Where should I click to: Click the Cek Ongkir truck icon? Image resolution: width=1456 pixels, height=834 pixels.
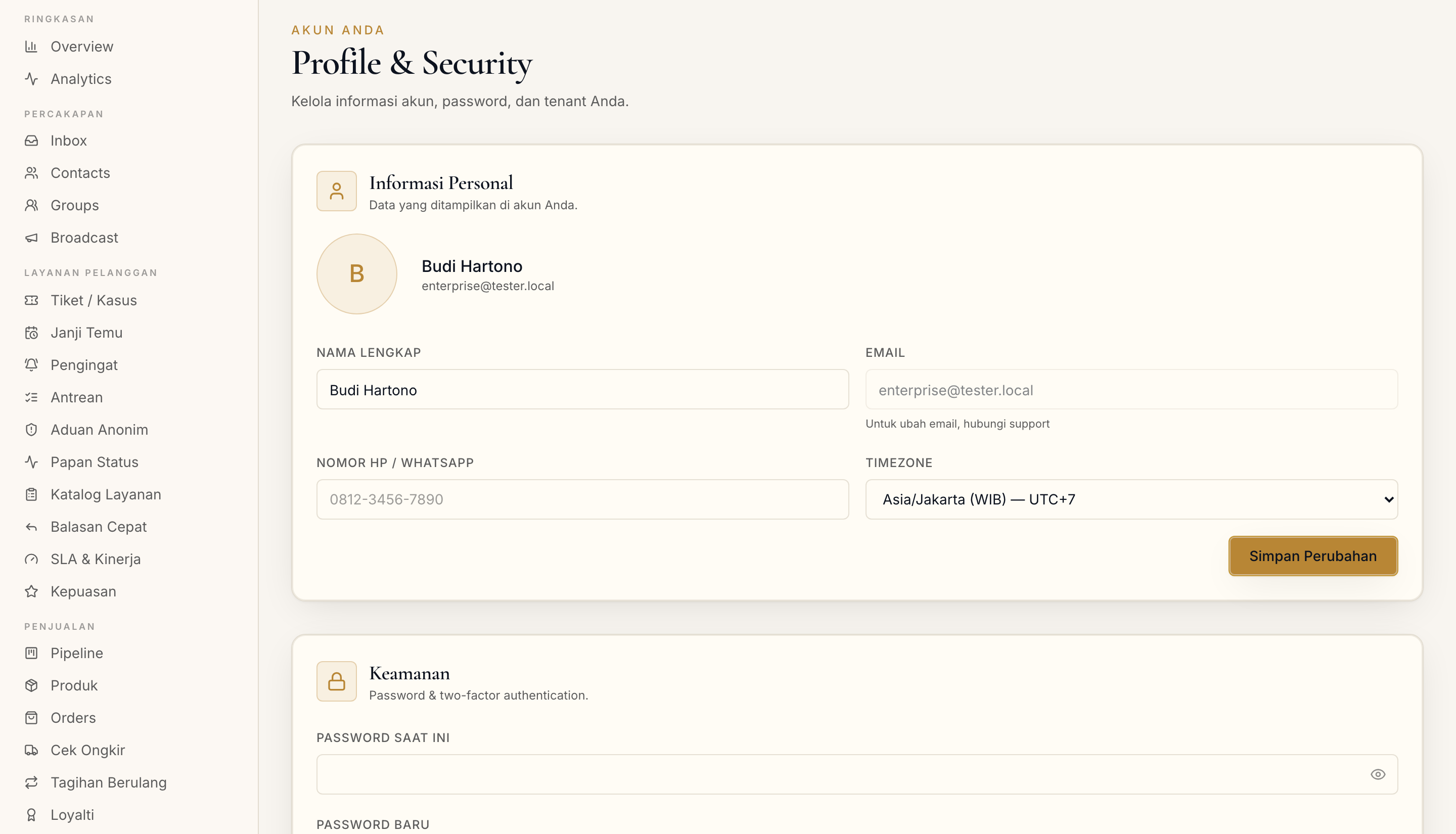pos(31,751)
